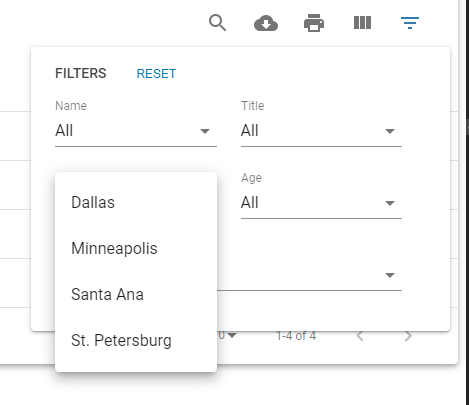This screenshot has height=405, width=469.
Task: Open the view columns icon
Action: [362, 23]
